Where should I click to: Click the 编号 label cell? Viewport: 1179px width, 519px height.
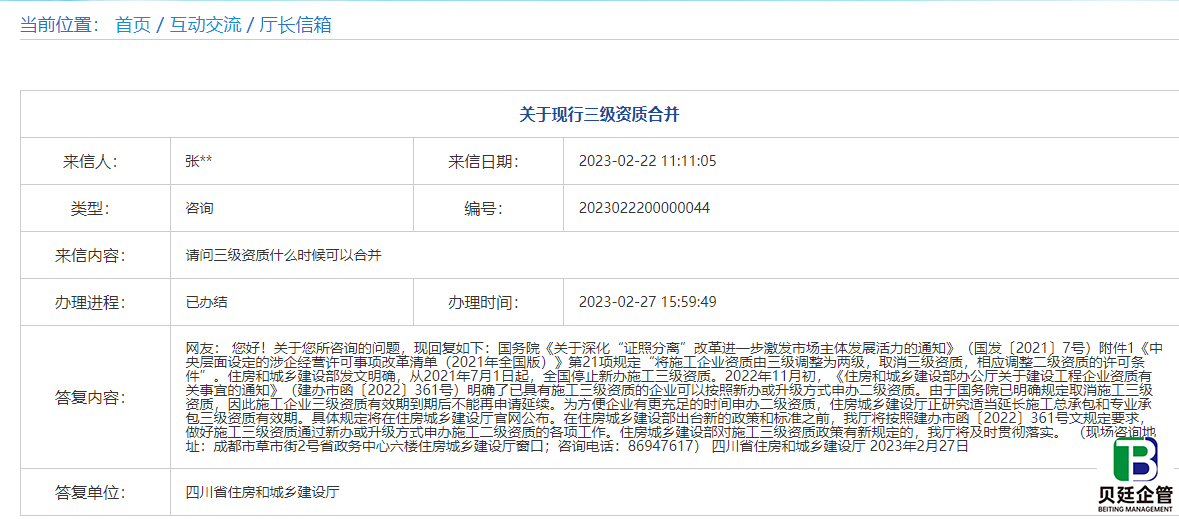pos(488,208)
